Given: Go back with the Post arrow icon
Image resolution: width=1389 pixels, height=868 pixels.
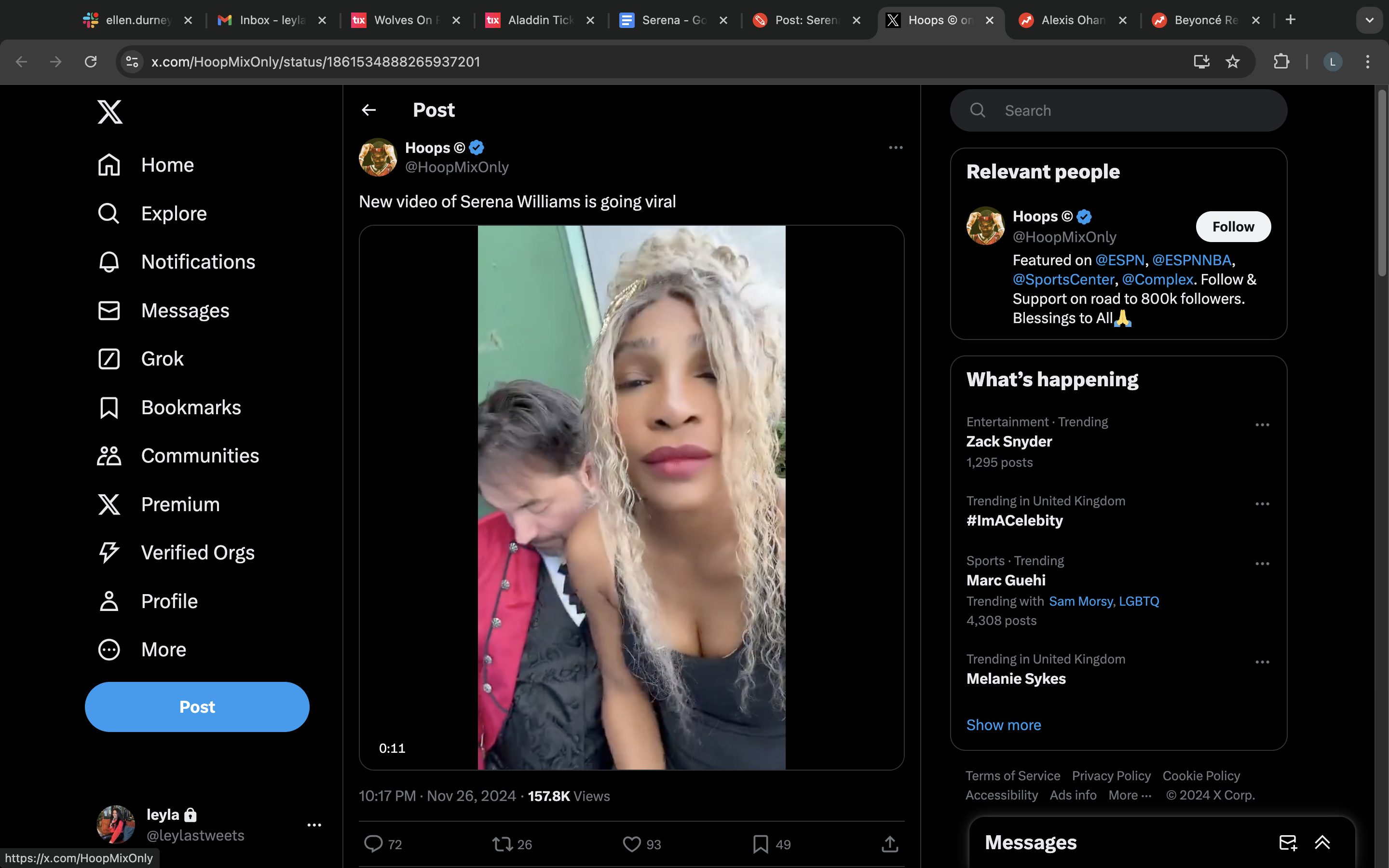Looking at the screenshot, I should click(368, 109).
